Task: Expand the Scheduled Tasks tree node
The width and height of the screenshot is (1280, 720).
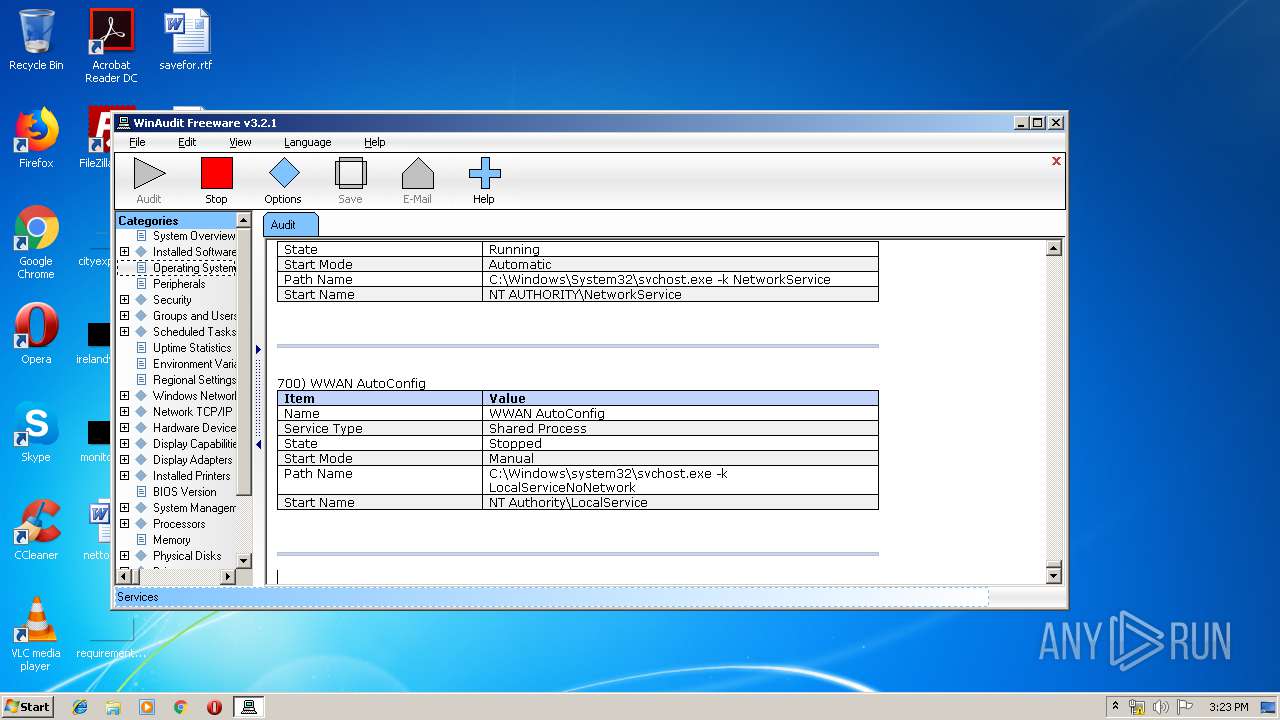Action: (124, 332)
